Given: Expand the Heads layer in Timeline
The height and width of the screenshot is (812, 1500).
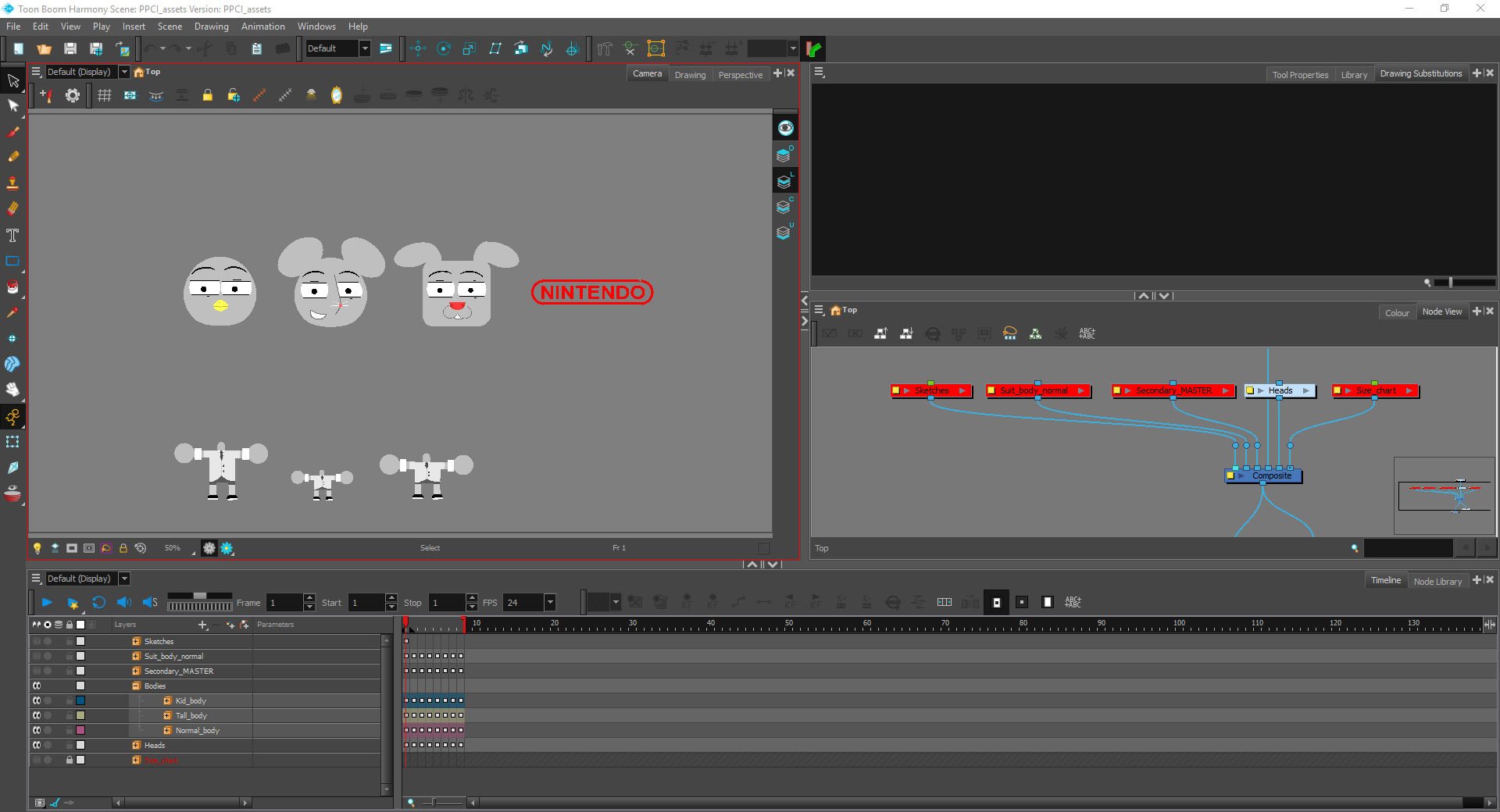Looking at the screenshot, I should click(136, 745).
